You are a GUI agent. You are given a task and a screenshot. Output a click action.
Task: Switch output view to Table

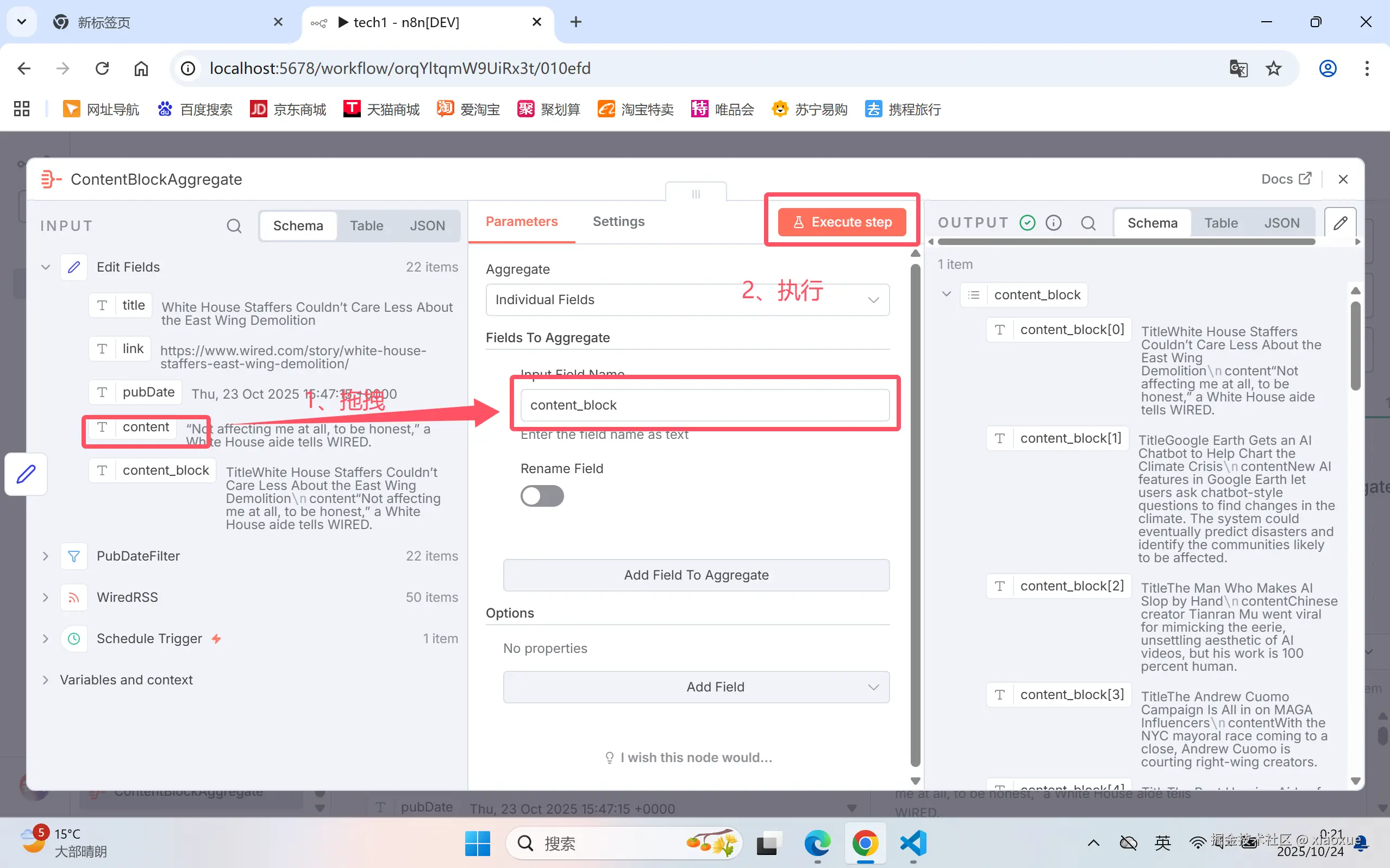[x=1220, y=223]
